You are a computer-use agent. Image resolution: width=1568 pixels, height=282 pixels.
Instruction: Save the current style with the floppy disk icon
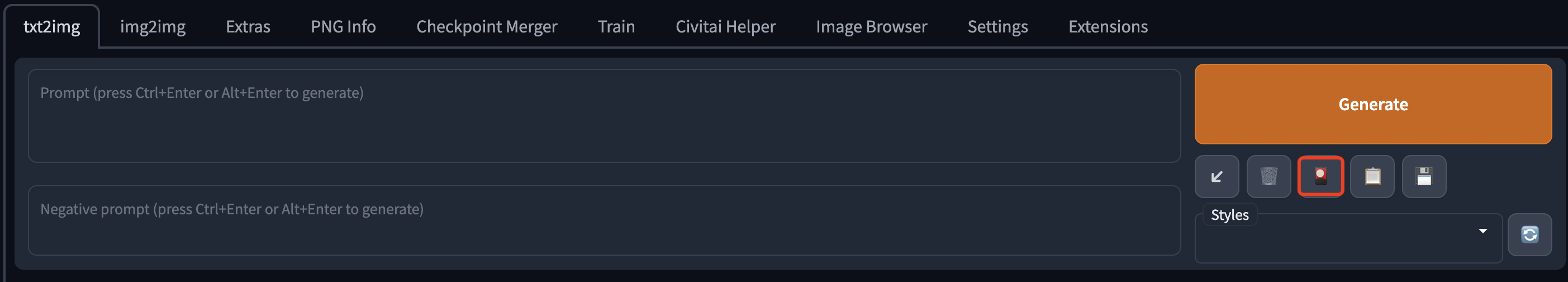(1424, 177)
